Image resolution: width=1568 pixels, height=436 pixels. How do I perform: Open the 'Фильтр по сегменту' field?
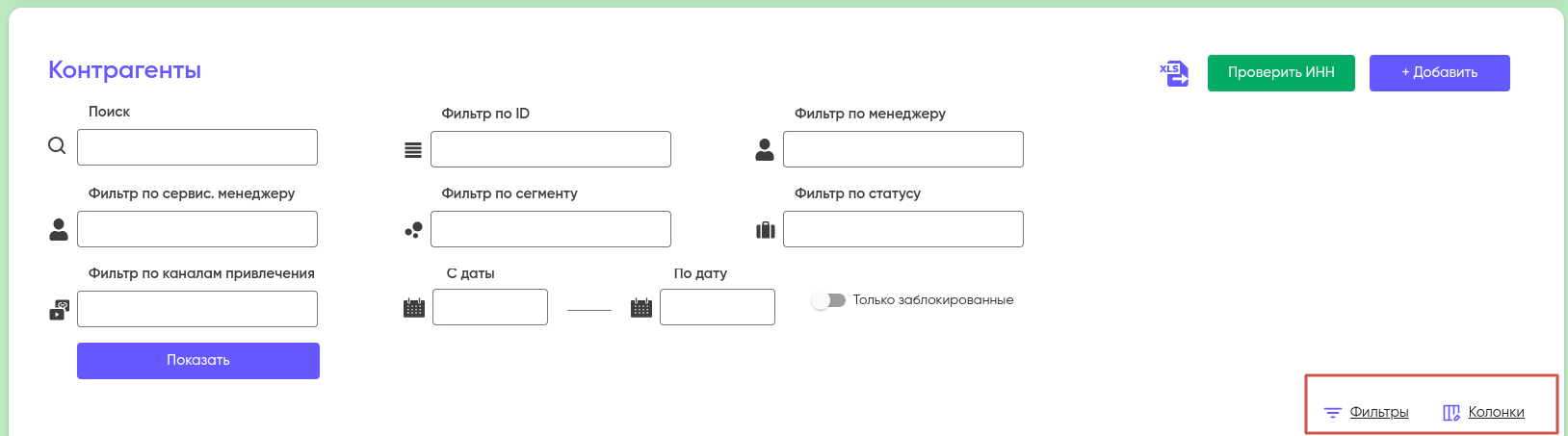550,229
